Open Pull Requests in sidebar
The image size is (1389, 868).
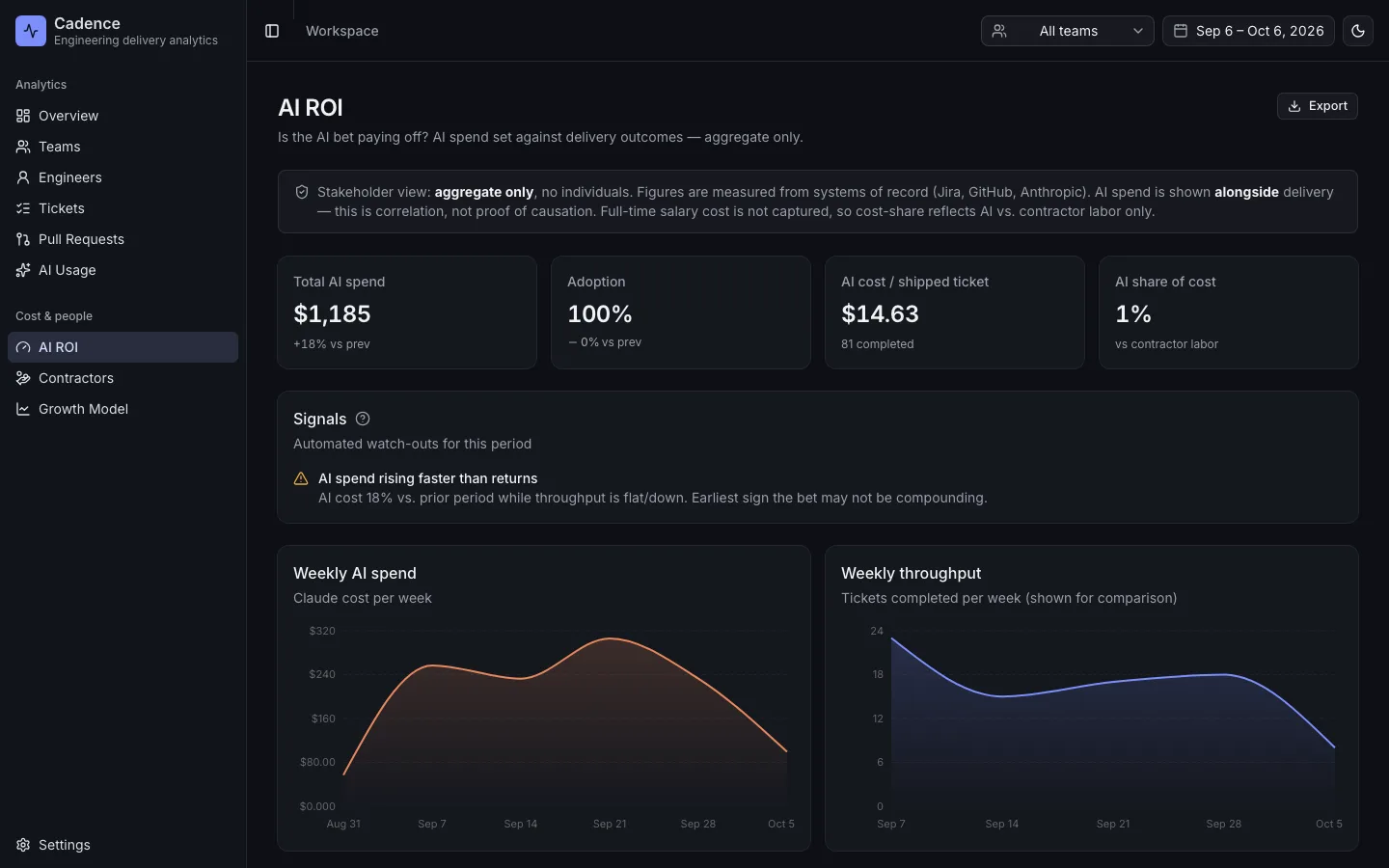[123, 239]
